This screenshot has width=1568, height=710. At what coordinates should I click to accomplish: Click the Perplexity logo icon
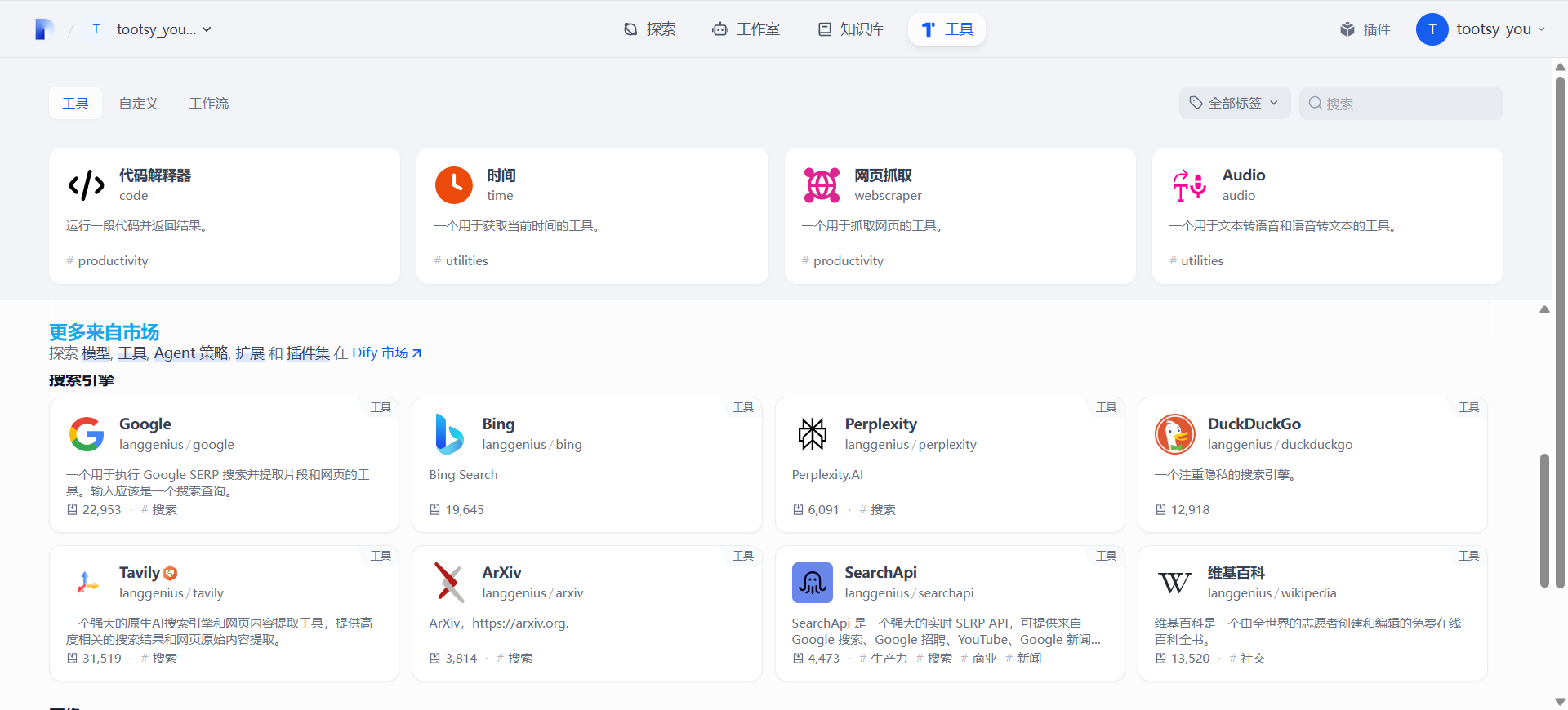tap(812, 434)
